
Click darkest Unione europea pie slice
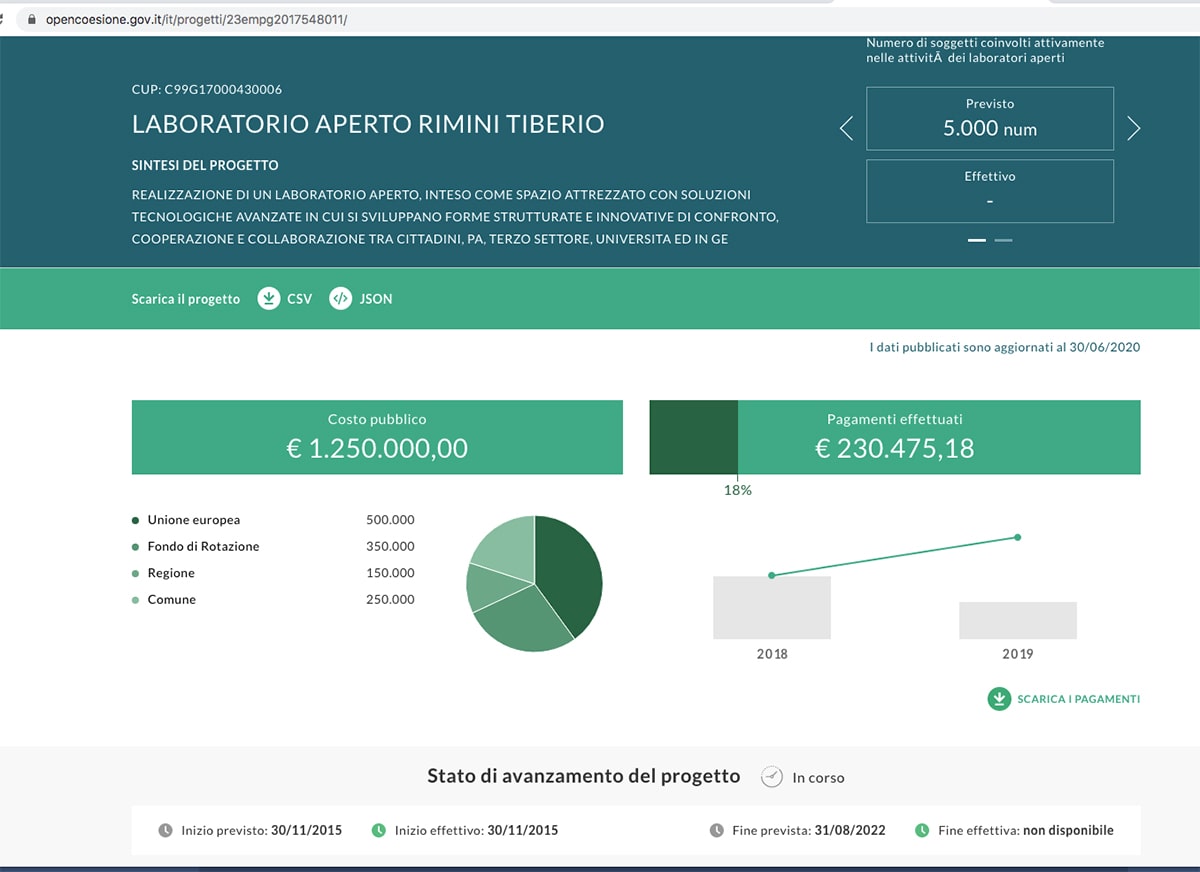pos(570,574)
